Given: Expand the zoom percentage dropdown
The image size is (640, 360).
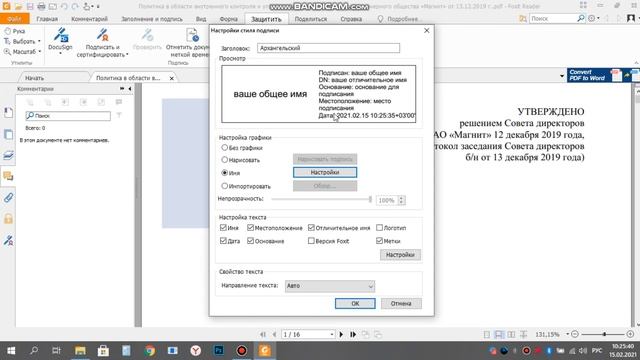Looking at the screenshot, I should coord(567,334).
